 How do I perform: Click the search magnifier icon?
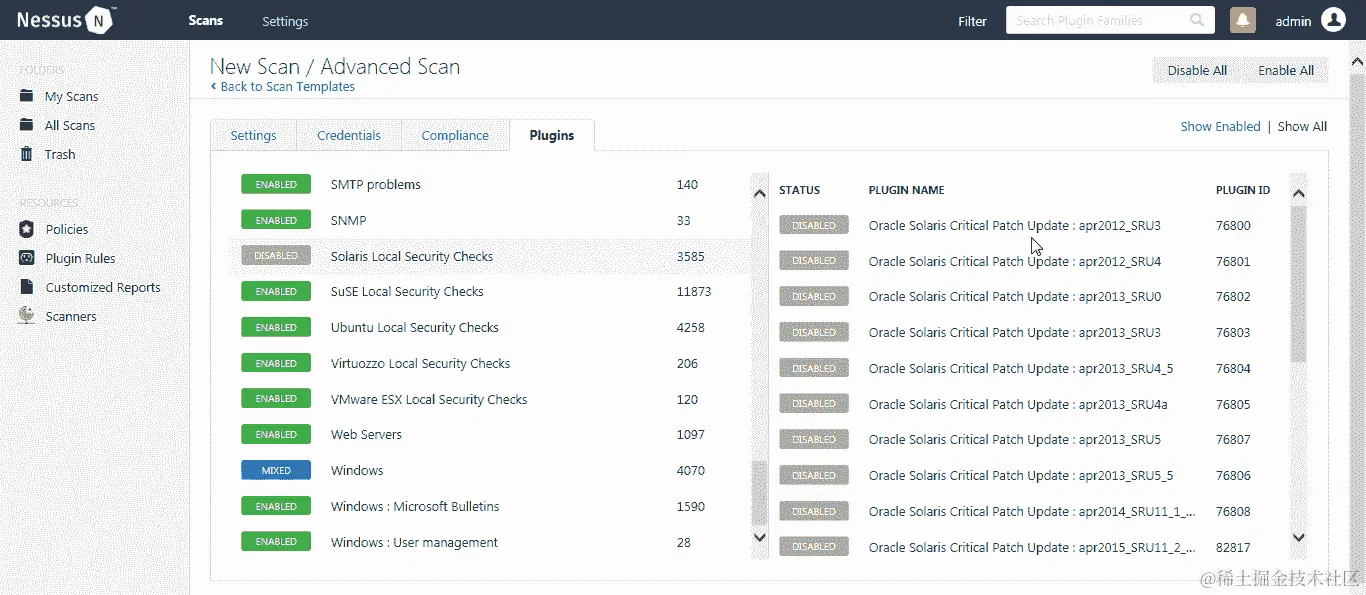click(1197, 20)
